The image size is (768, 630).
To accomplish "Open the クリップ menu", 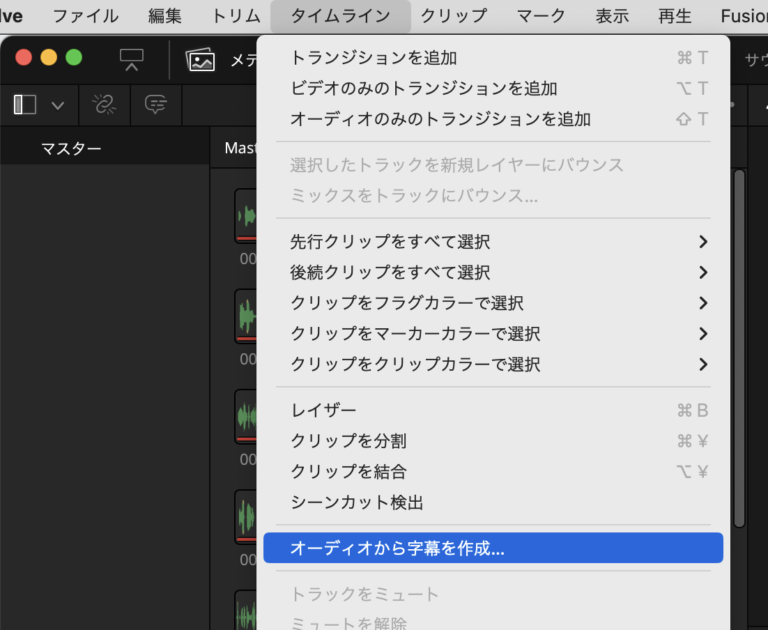I will (454, 16).
